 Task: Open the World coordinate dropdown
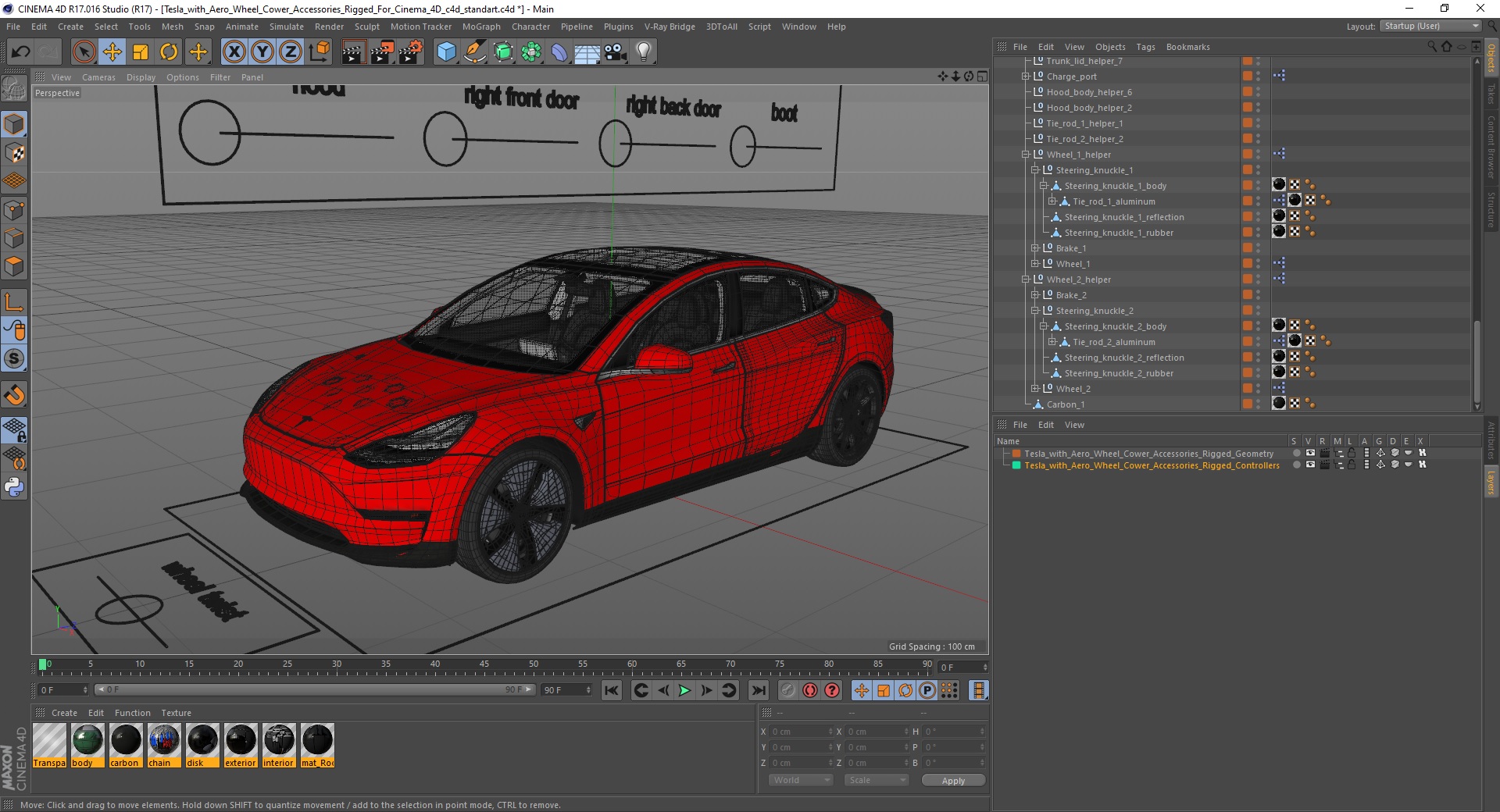click(801, 780)
